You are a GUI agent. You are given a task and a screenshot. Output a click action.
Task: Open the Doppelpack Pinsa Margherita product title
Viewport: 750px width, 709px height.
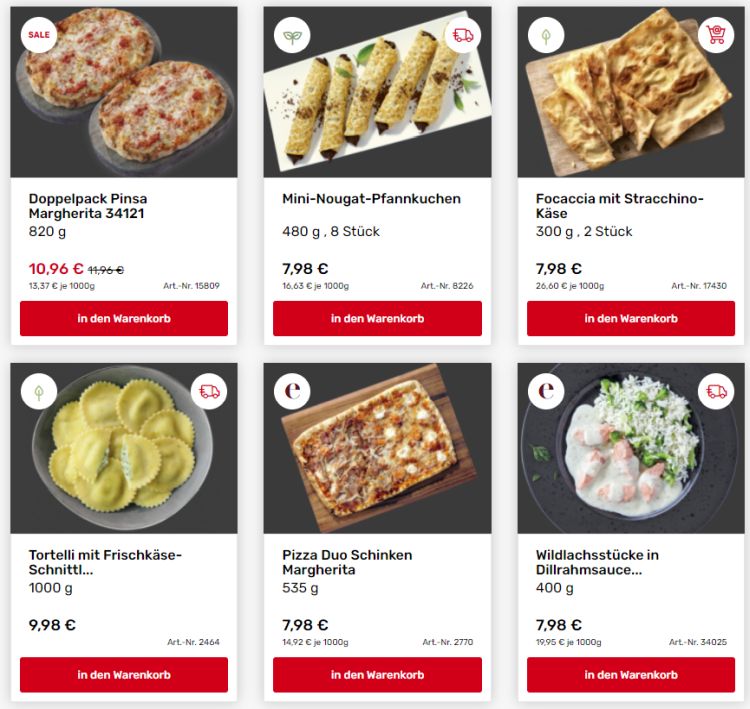[88, 206]
